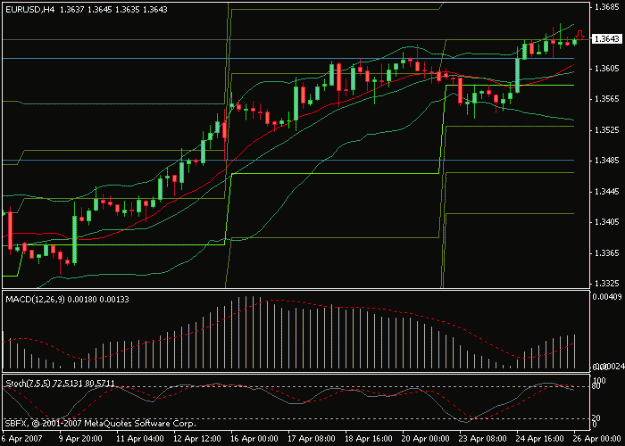This screenshot has width=625, height=446.
Task: Click the 9 Apr 20:00 time label
Action: [x=80, y=439]
